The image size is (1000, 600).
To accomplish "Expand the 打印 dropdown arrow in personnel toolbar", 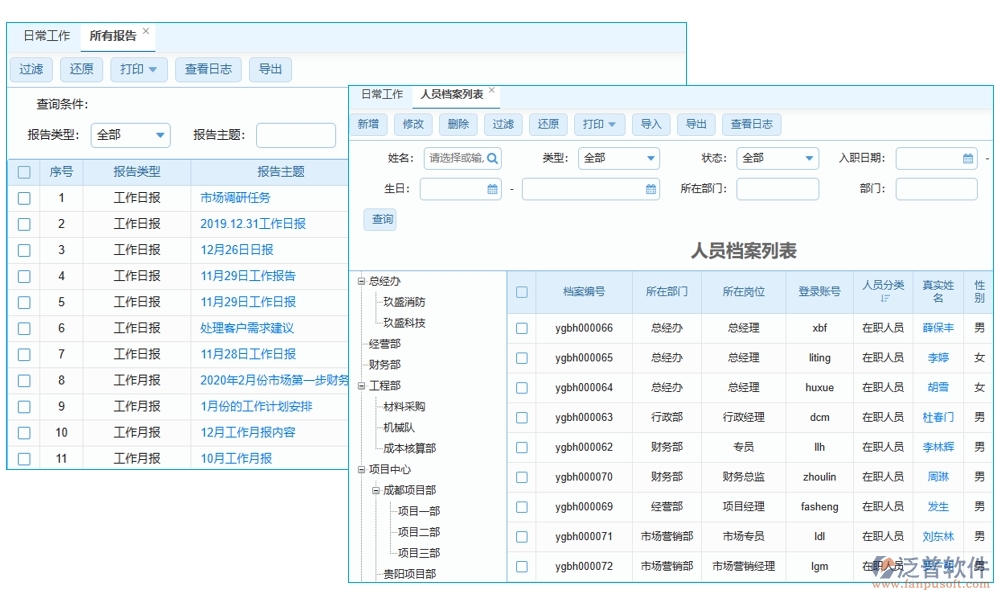I will 611,124.
